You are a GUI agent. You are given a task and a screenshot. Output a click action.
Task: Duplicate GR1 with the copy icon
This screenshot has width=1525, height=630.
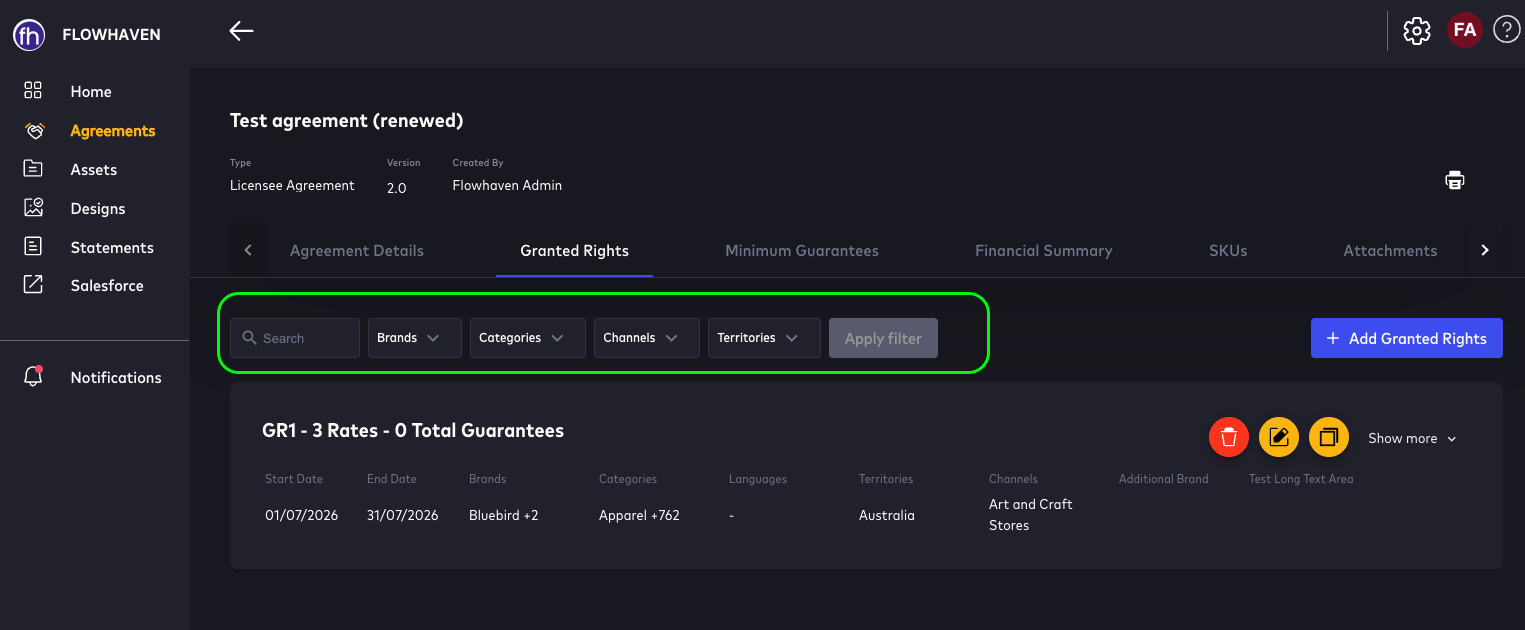coord(1329,437)
